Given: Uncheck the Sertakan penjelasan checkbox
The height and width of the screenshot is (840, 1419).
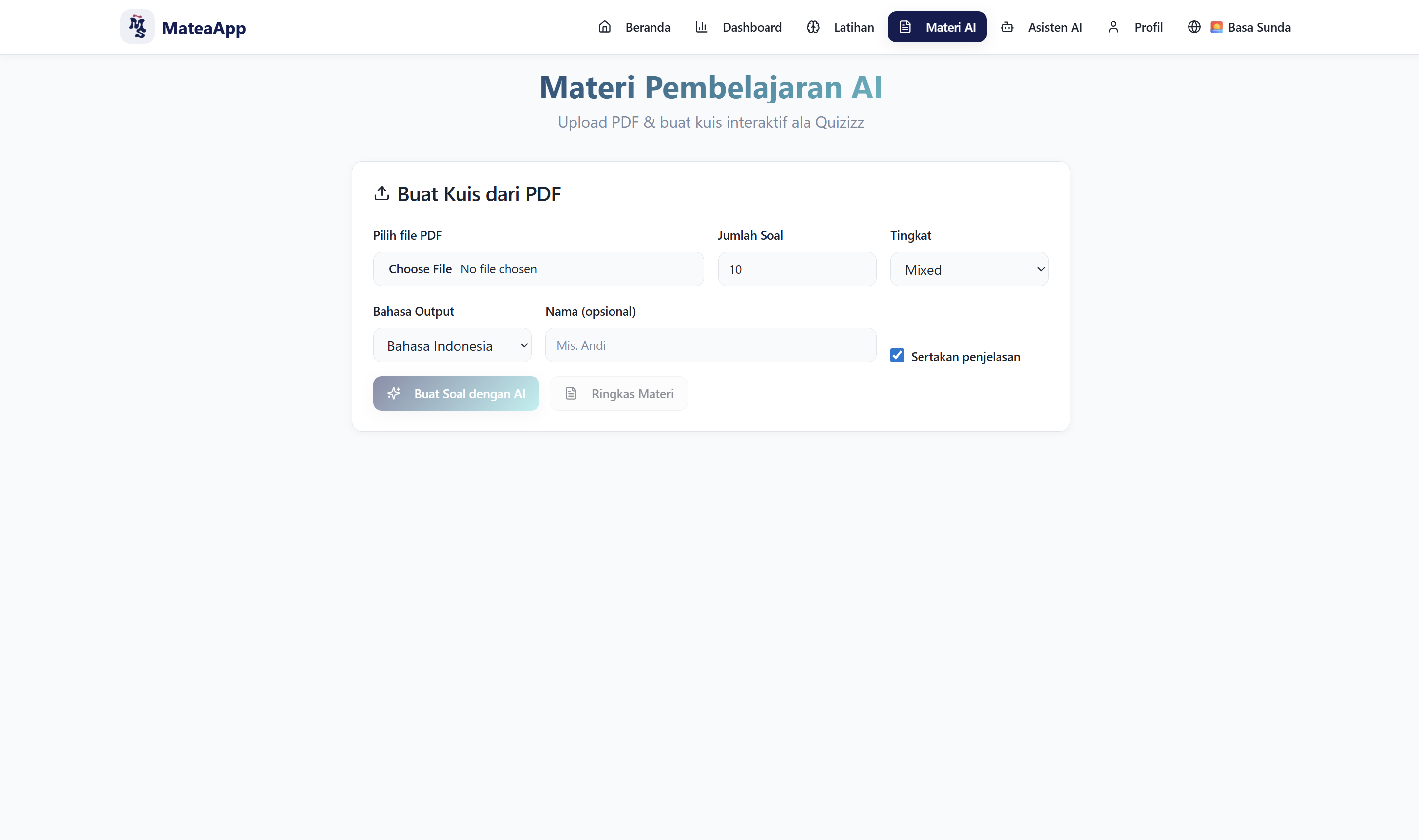Looking at the screenshot, I should tap(897, 355).
